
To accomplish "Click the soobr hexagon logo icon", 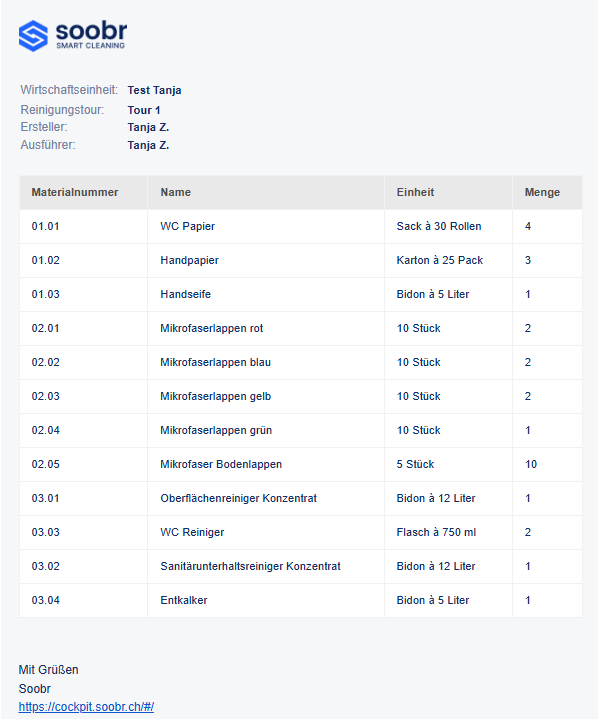I will tap(33, 36).
